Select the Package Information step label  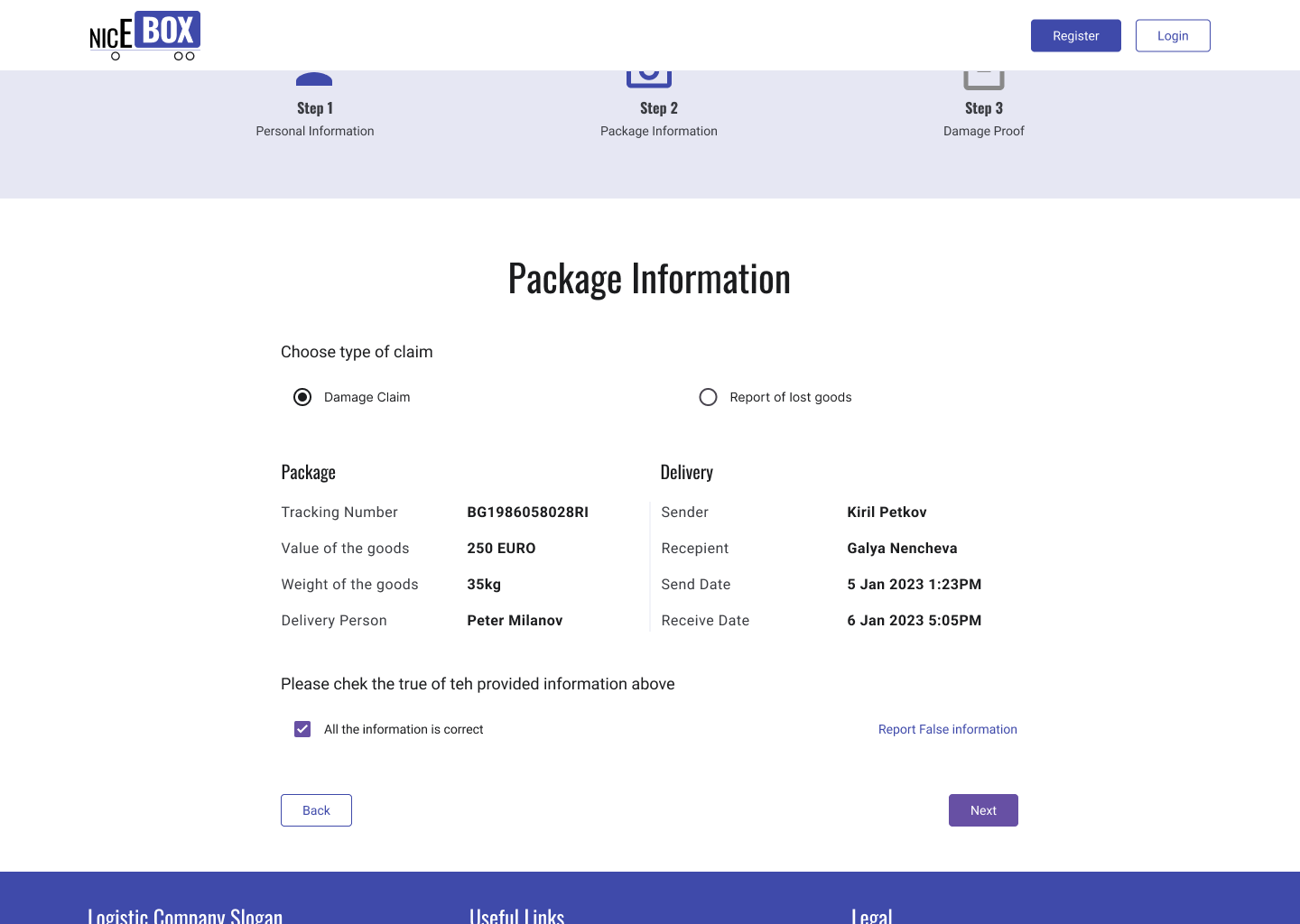[658, 131]
